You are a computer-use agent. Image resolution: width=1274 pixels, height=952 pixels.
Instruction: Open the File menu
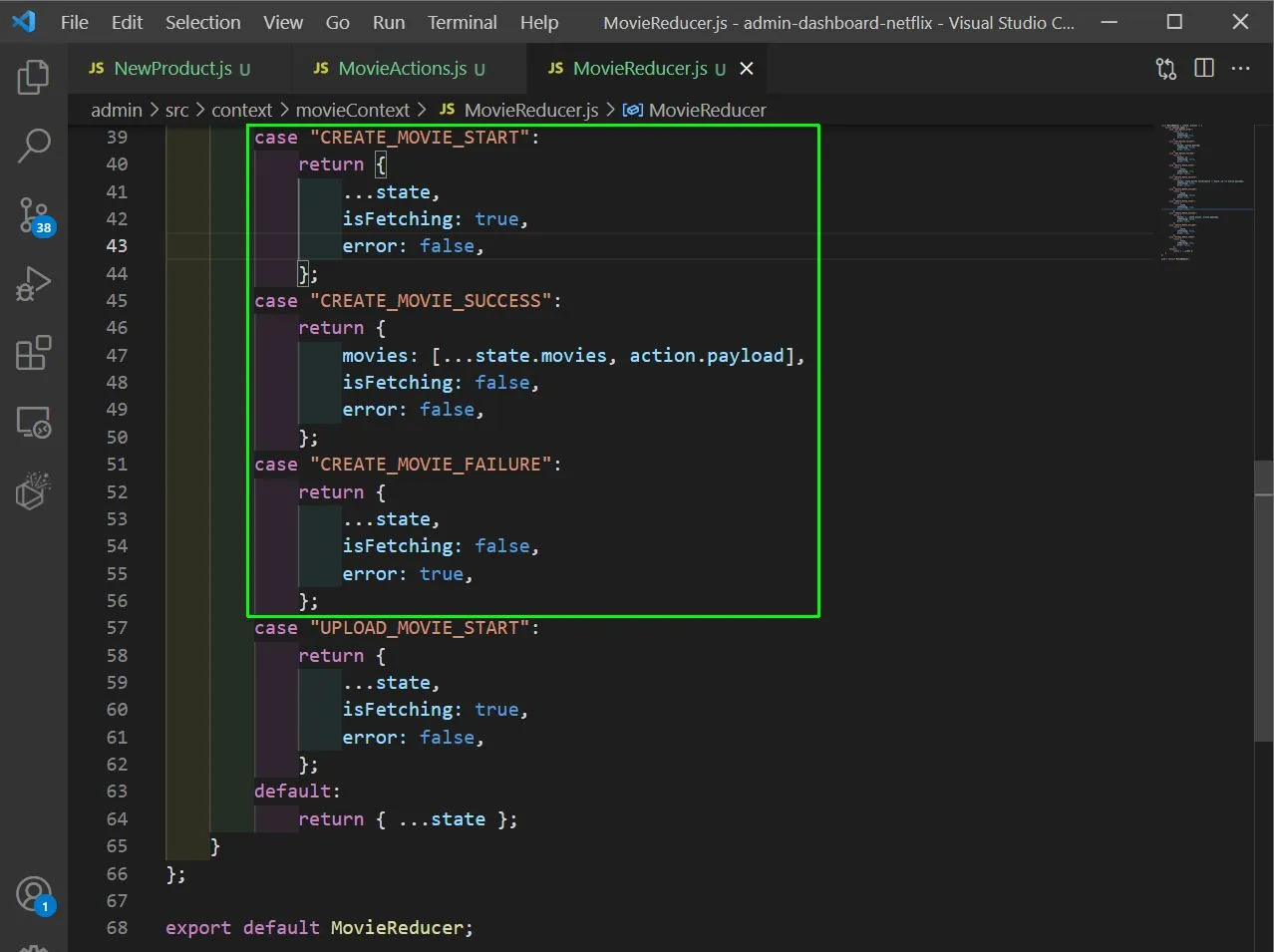[x=75, y=22]
